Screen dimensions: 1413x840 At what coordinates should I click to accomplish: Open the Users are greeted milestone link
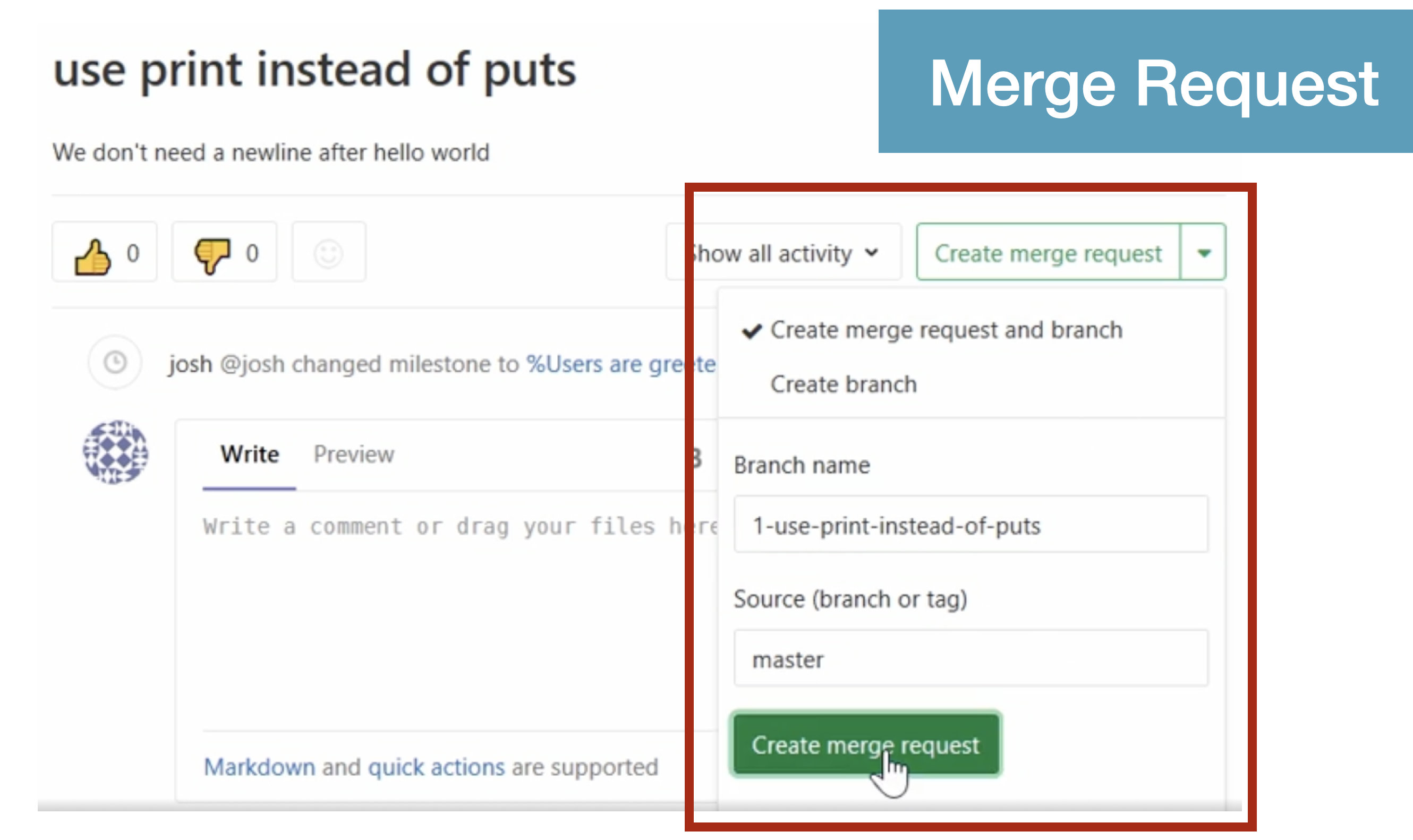pos(620,364)
